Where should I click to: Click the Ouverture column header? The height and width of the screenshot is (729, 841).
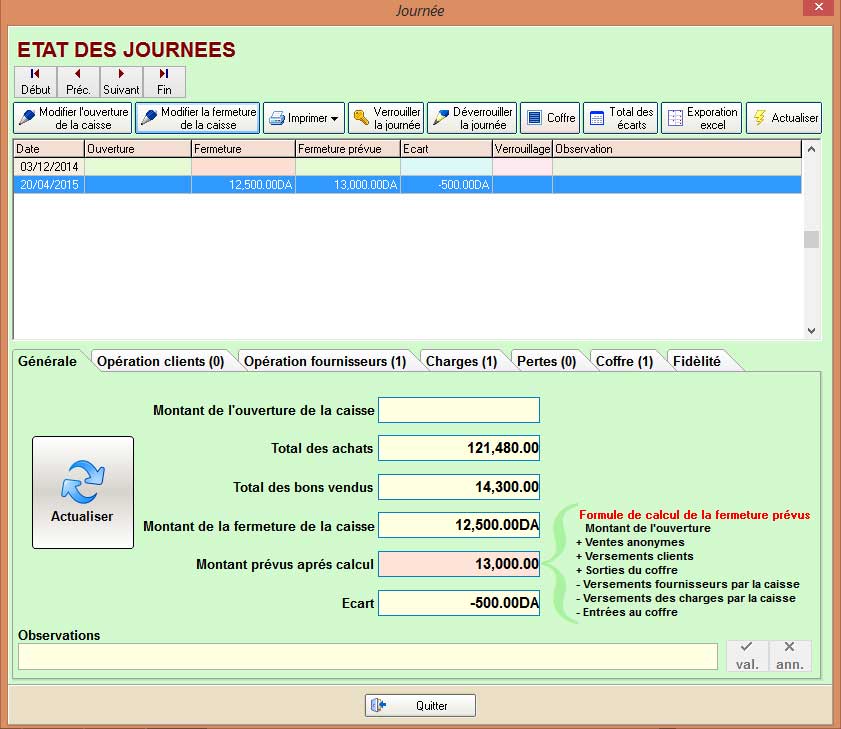(x=138, y=149)
